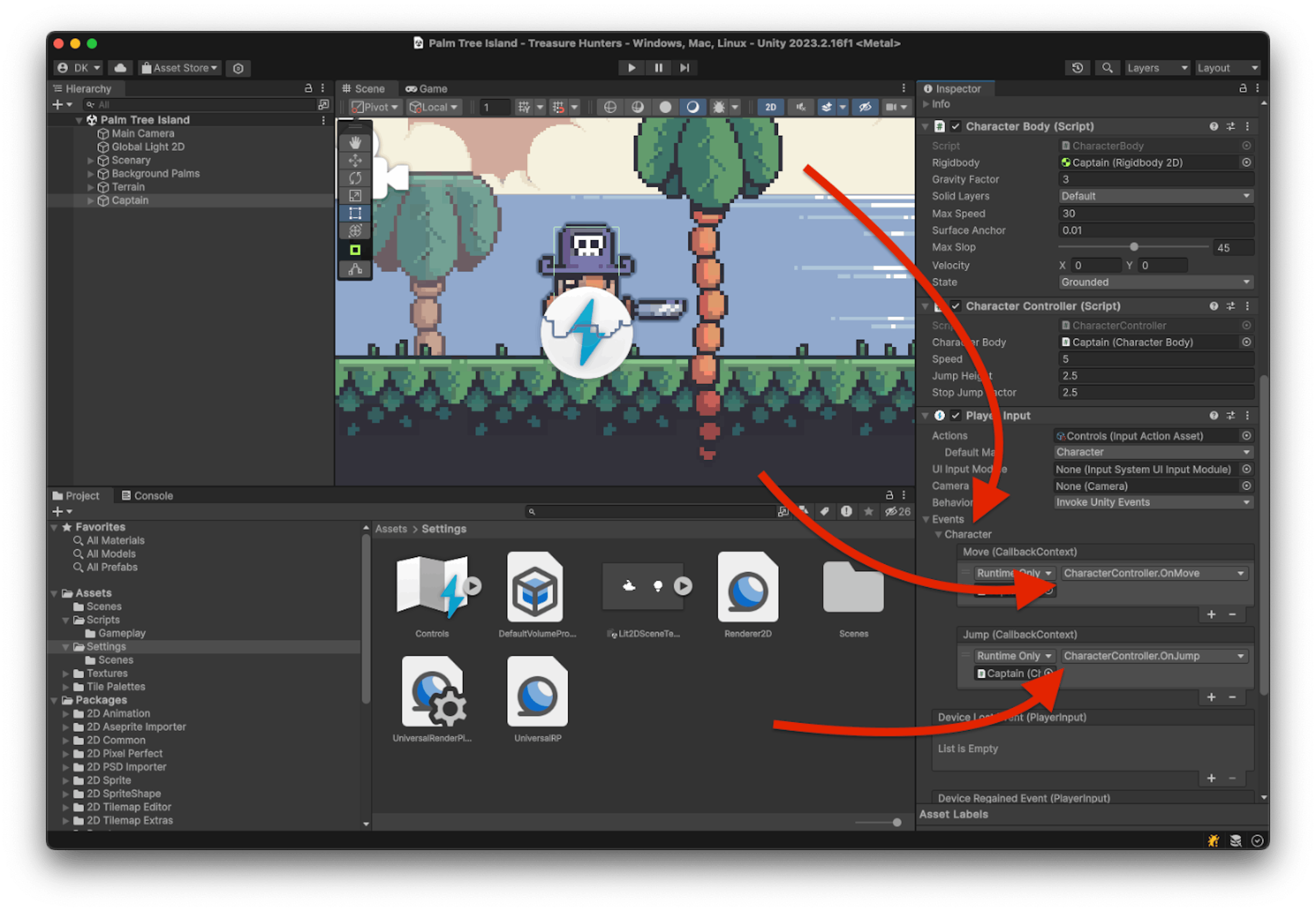Open the Layers dropdown
Viewport: 1316px width, 911px height.
coord(1157,68)
